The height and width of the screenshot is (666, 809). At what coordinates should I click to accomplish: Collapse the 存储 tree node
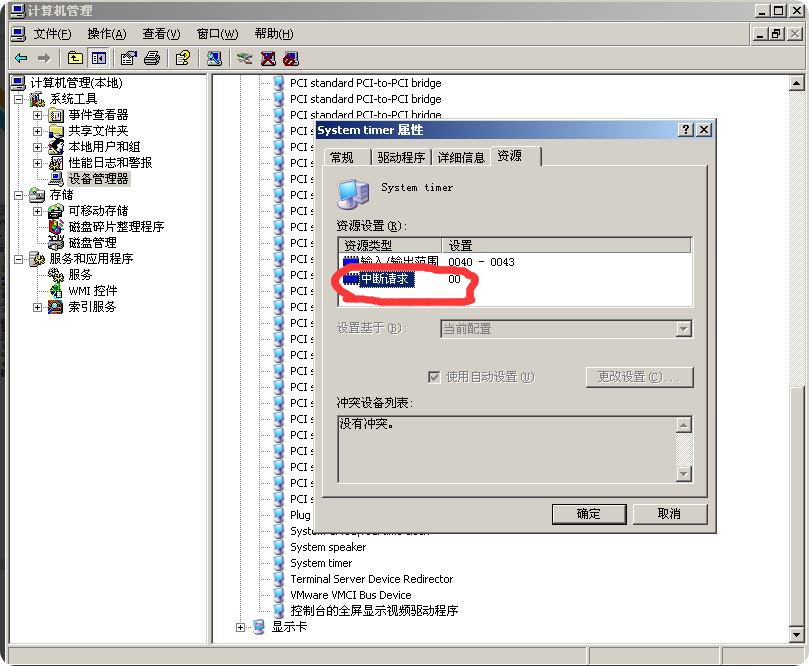[x=19, y=195]
